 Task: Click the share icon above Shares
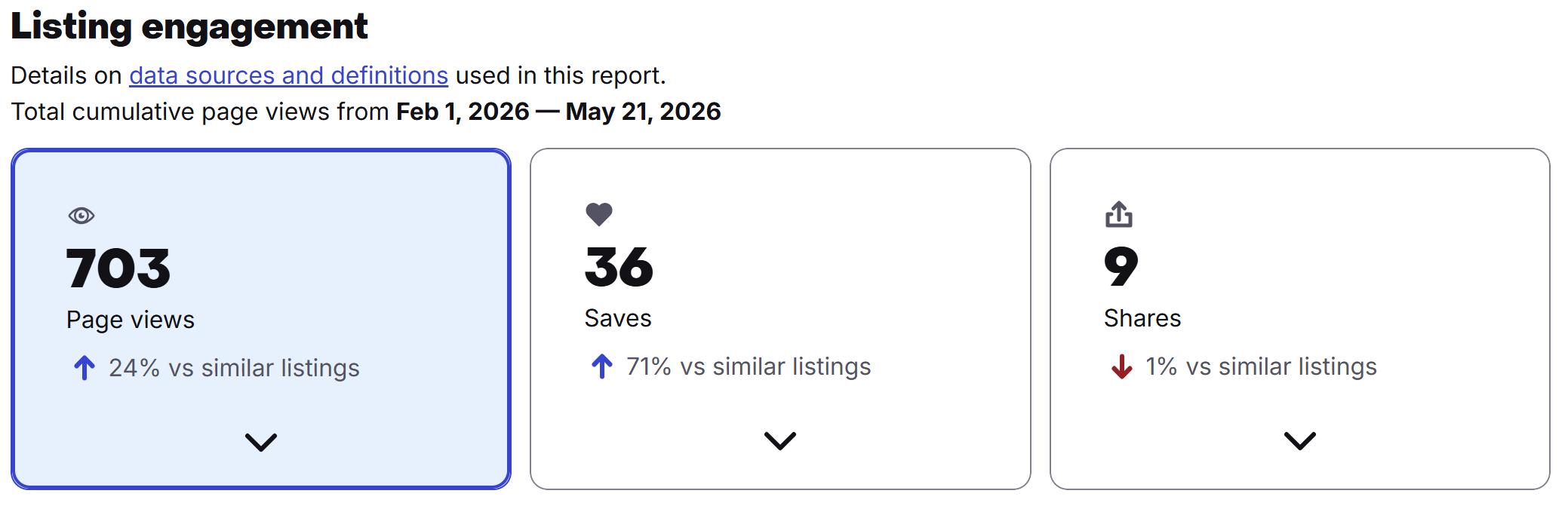[x=1118, y=213]
